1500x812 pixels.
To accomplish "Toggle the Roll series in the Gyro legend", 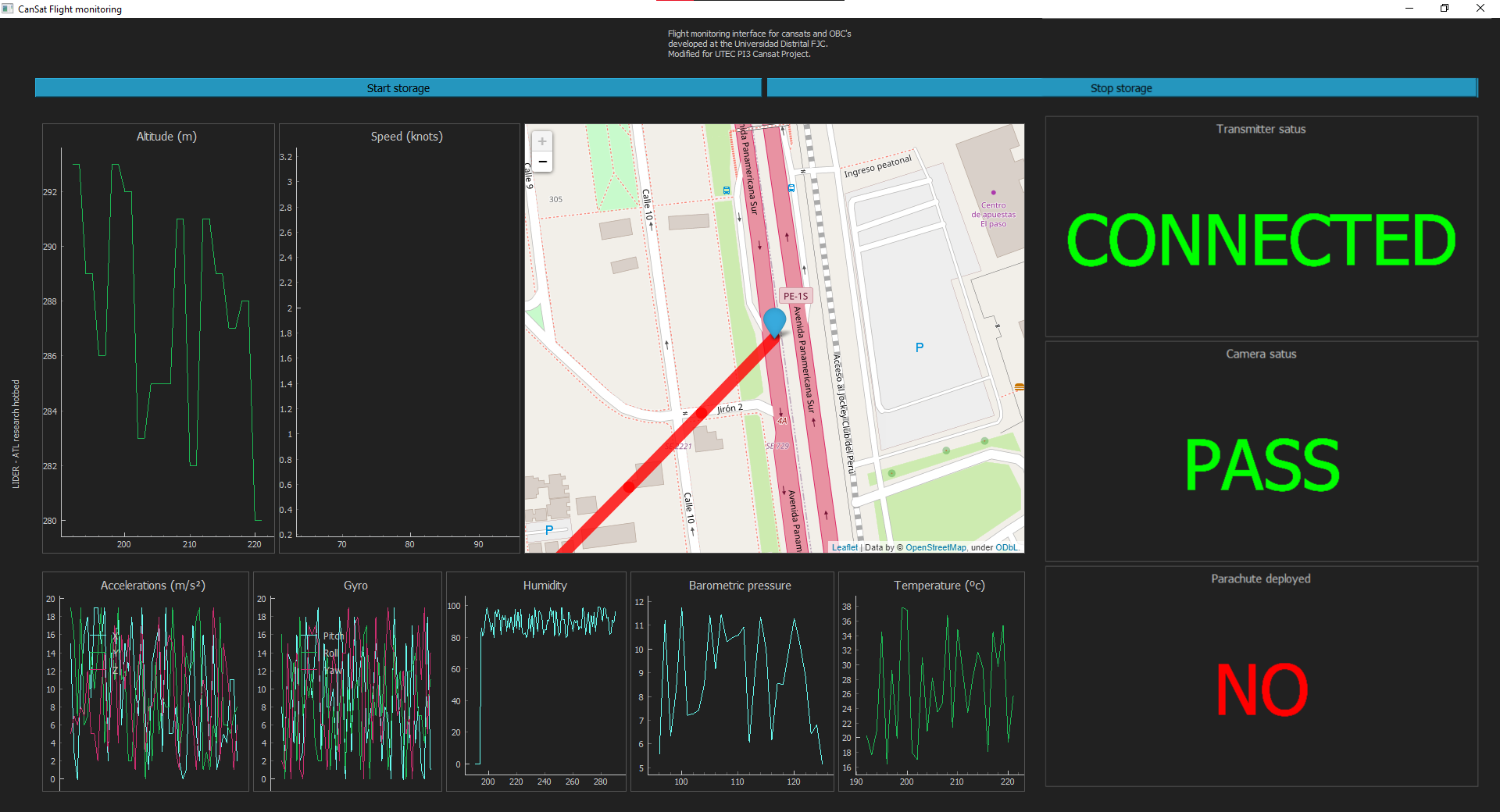I will pyautogui.click(x=330, y=653).
